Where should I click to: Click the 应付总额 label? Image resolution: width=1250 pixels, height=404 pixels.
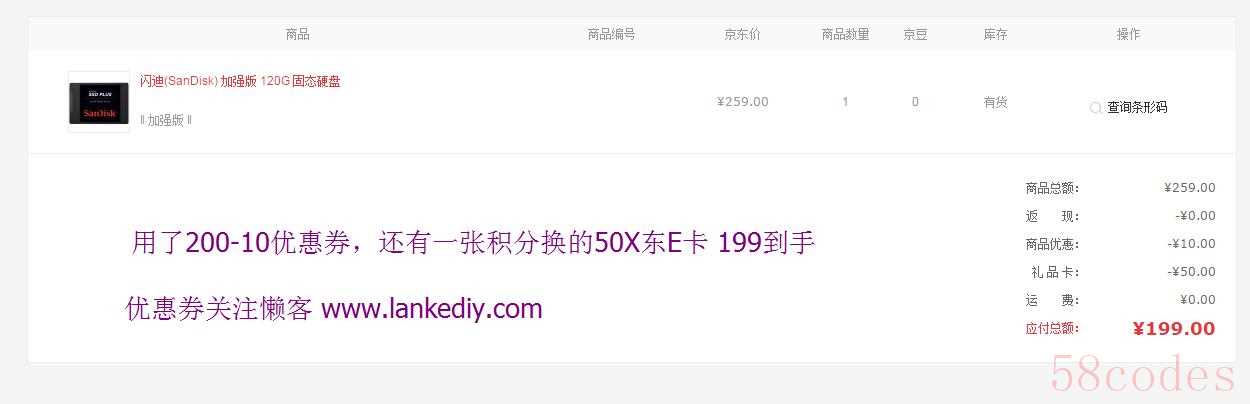click(x=1052, y=328)
